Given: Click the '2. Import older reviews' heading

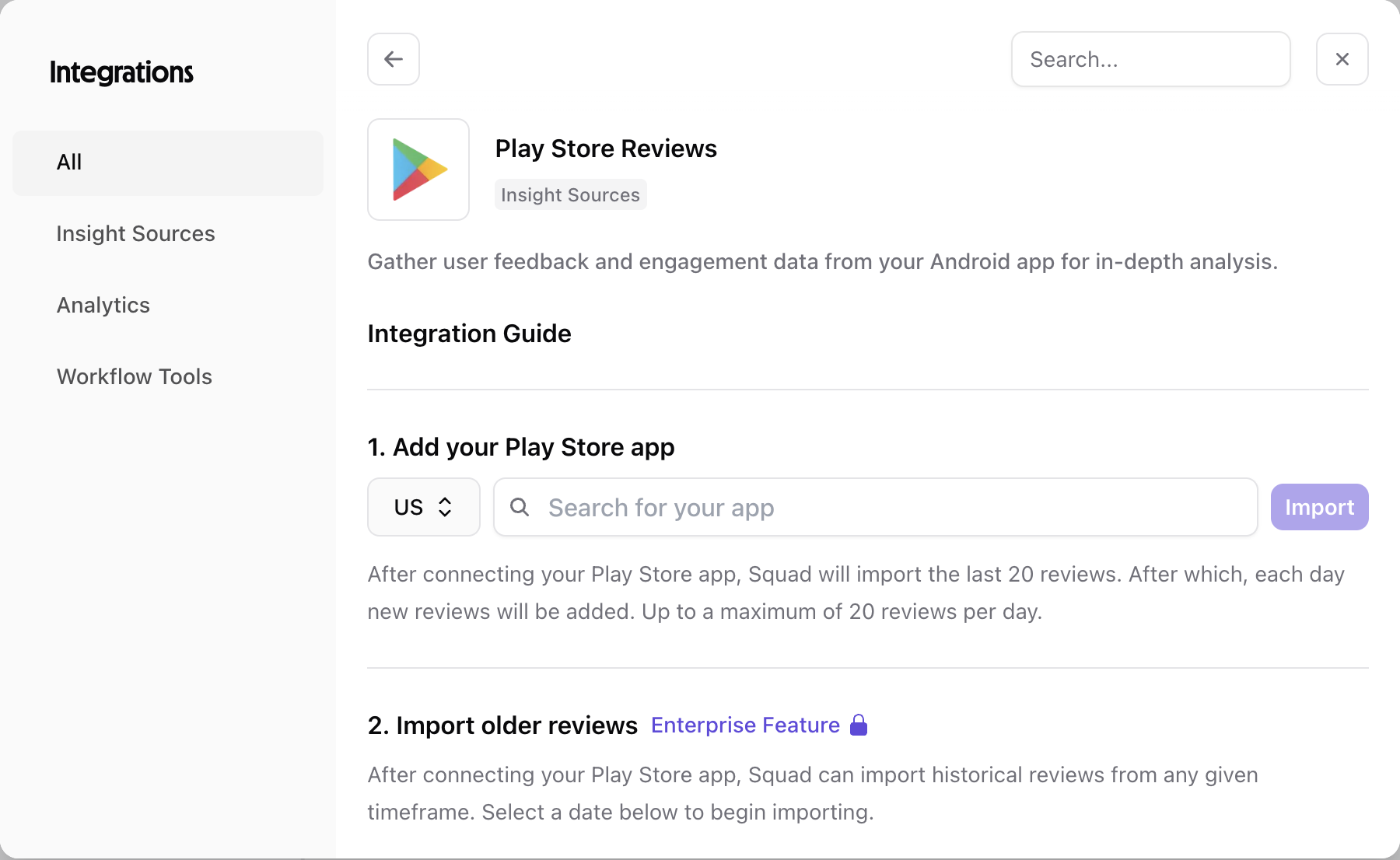Looking at the screenshot, I should [x=502, y=725].
